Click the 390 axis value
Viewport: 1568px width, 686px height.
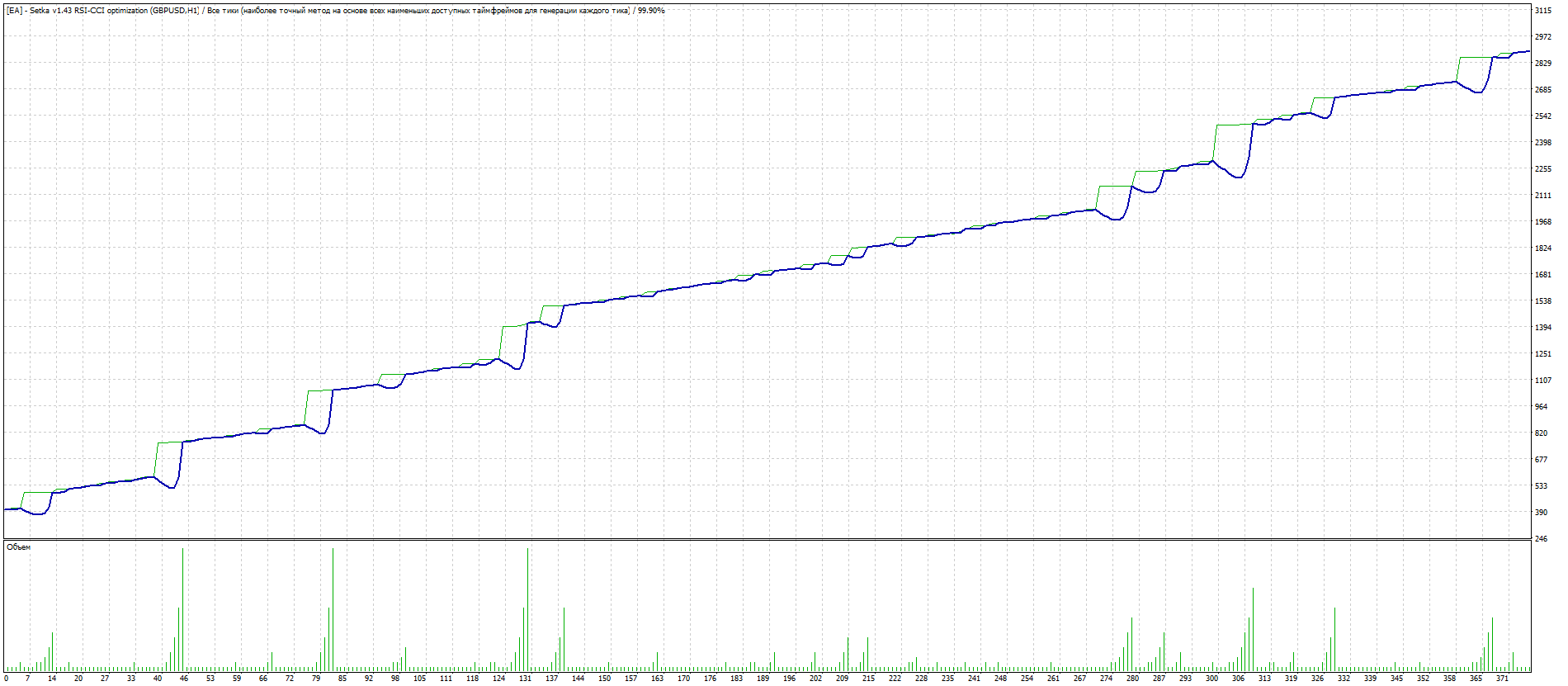(x=1542, y=513)
